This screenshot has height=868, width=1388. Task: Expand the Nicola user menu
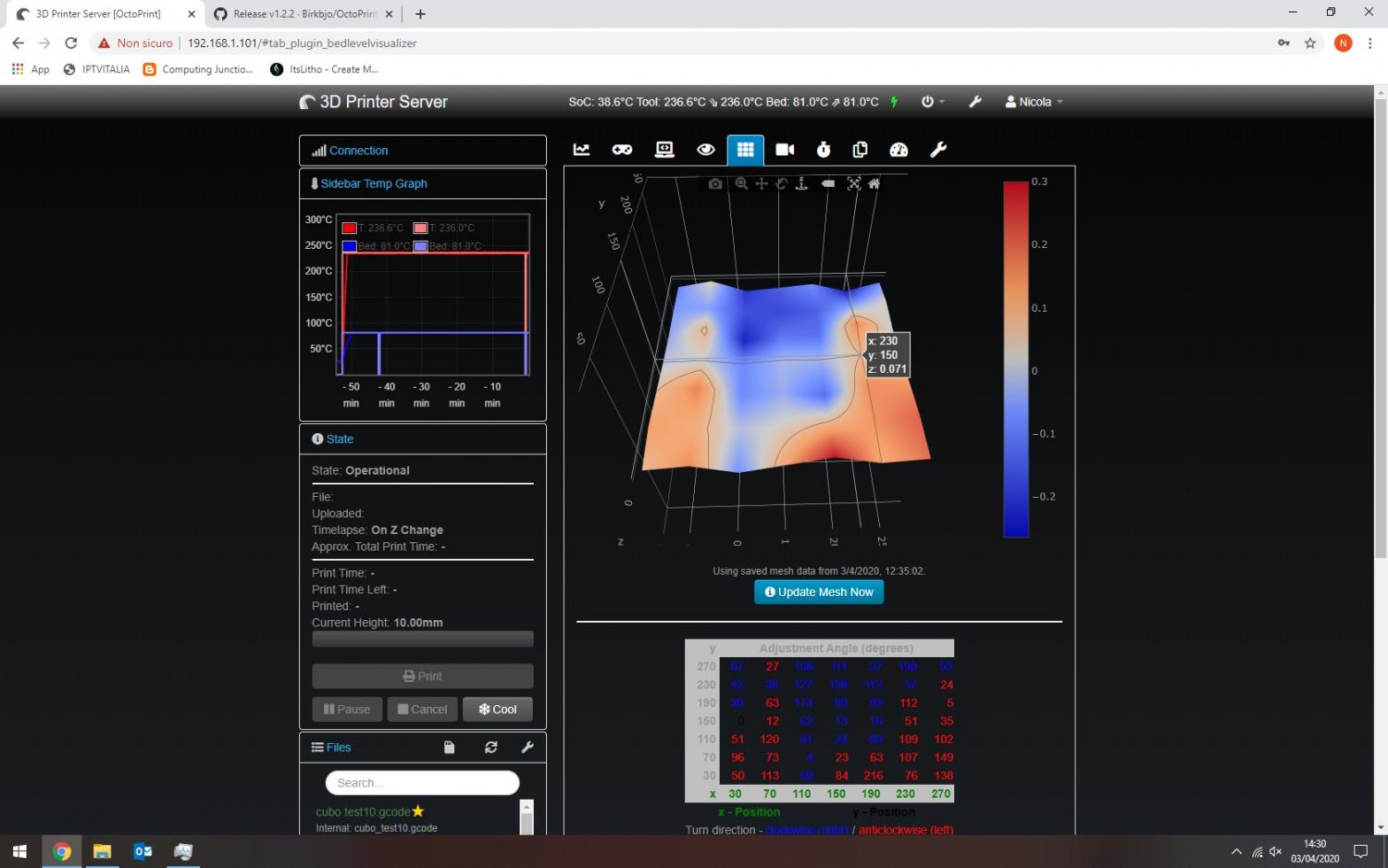(x=1035, y=102)
